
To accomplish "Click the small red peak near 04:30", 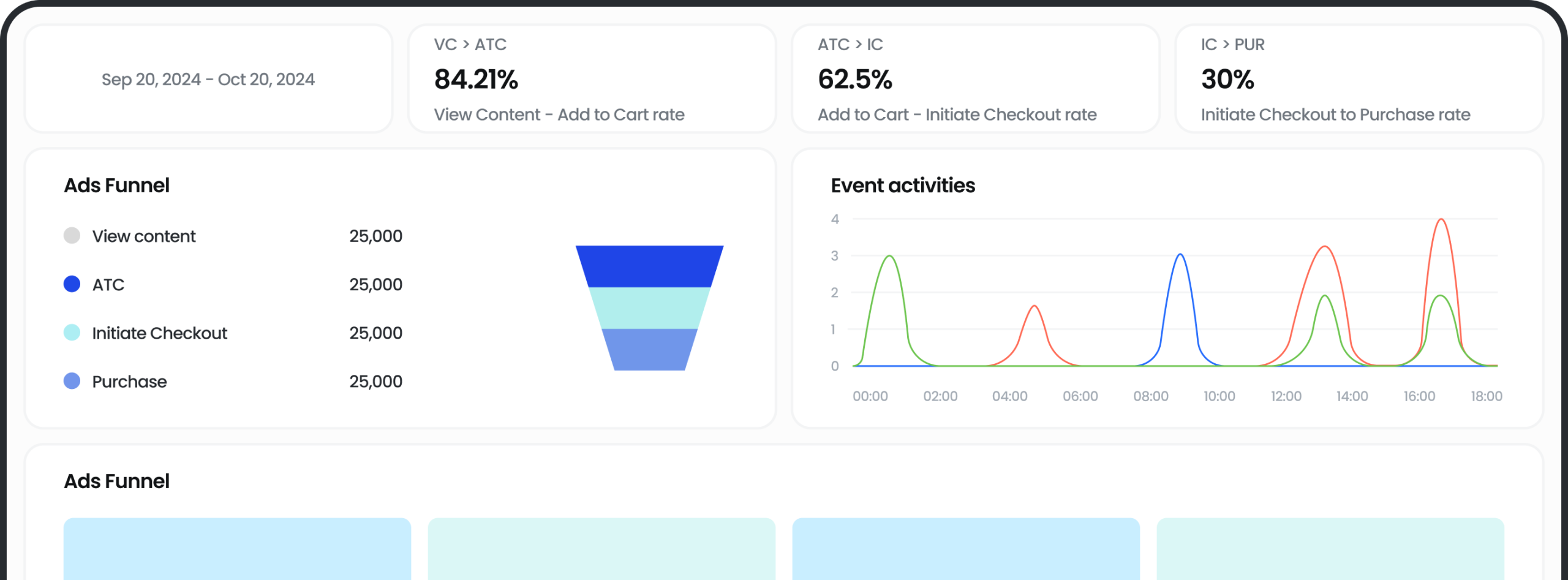I will click(1034, 306).
